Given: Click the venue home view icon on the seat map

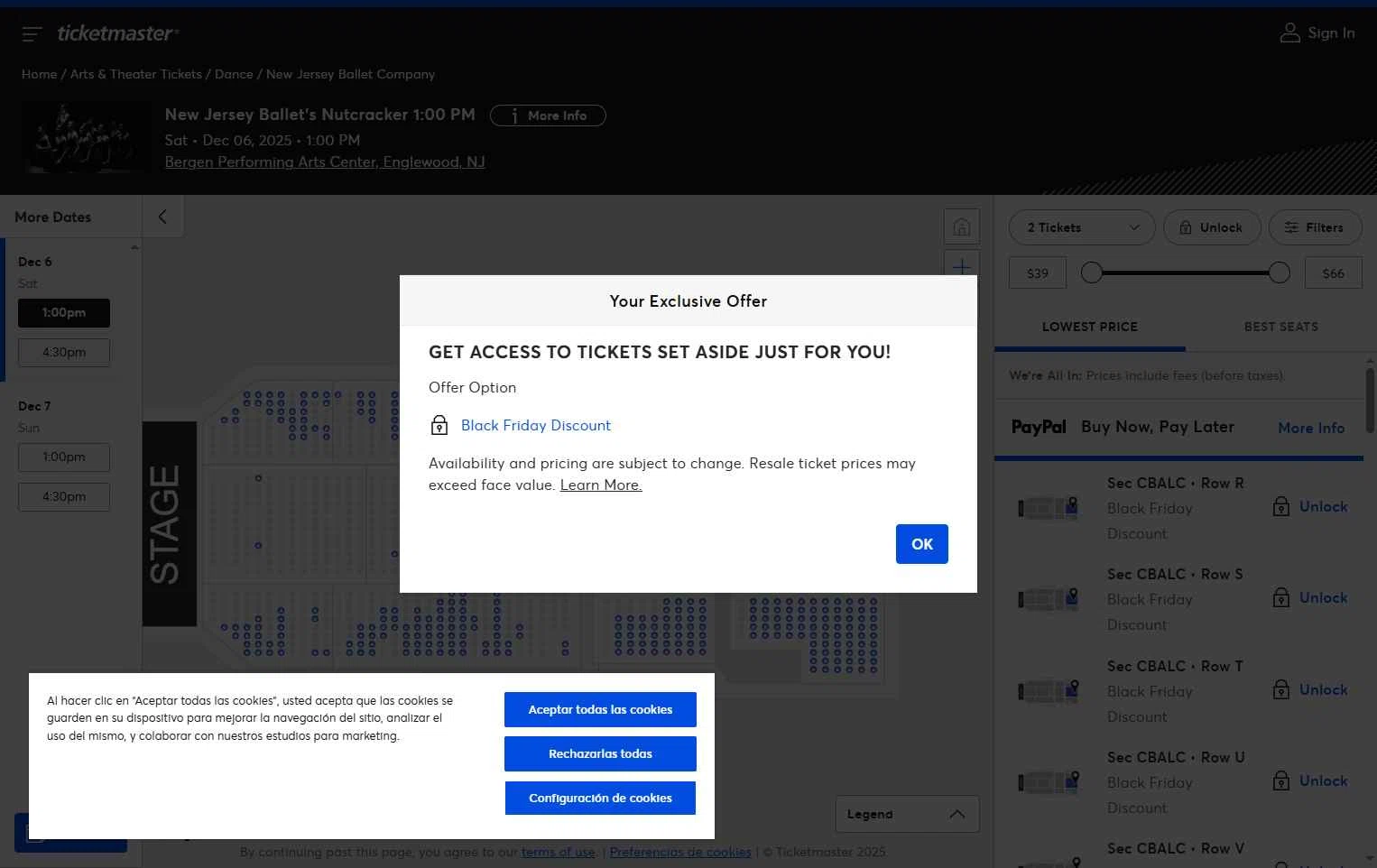Looking at the screenshot, I should (x=962, y=226).
